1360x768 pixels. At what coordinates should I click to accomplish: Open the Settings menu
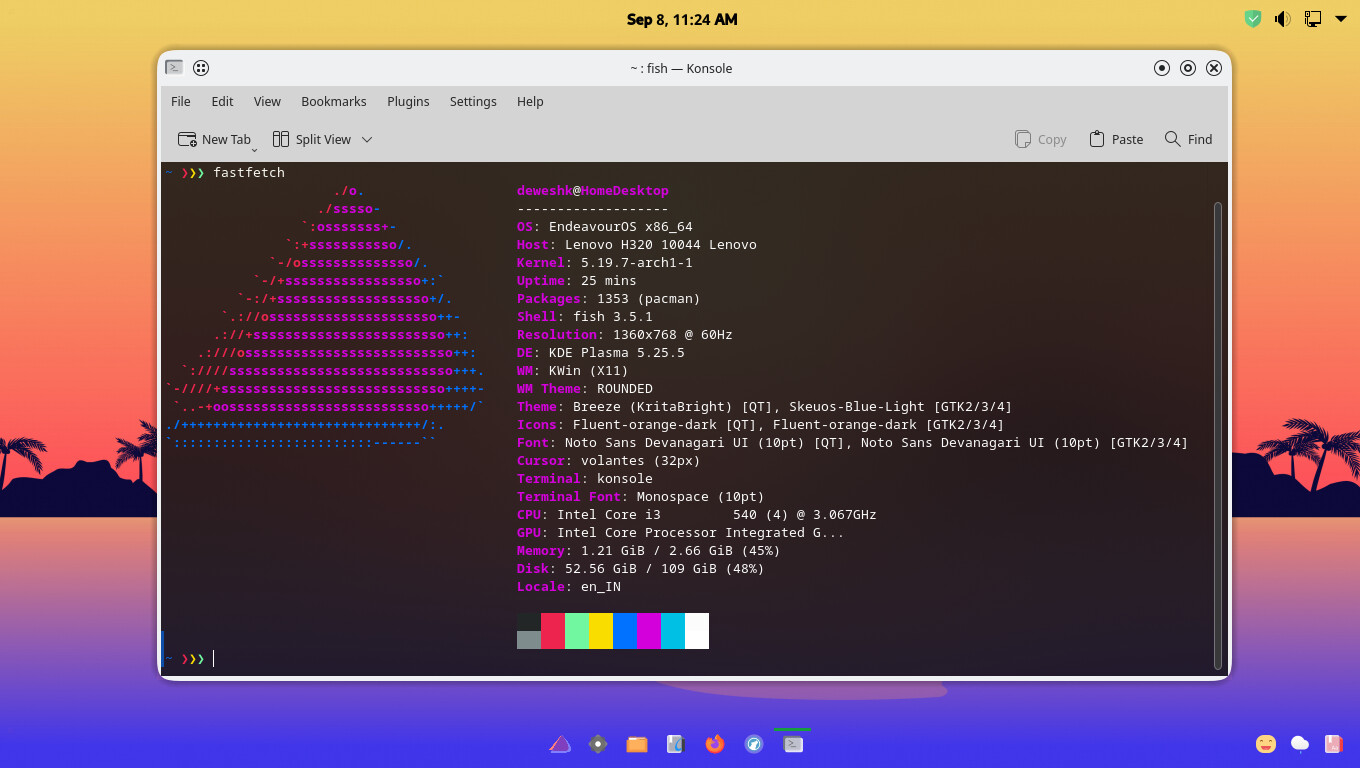tap(473, 101)
